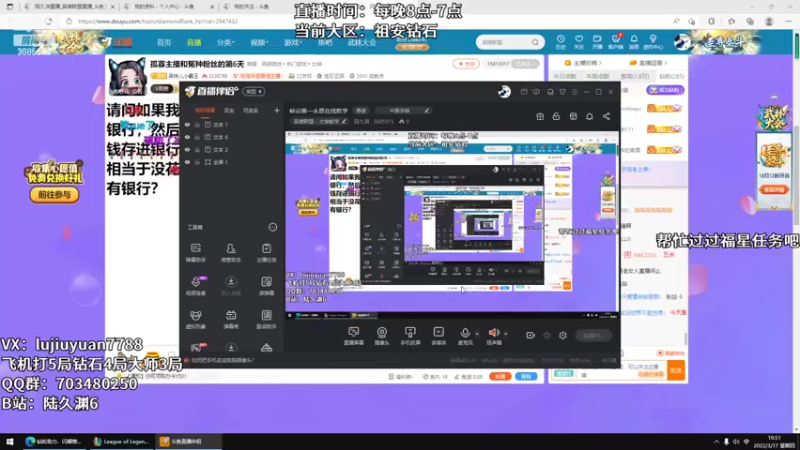
Task: Open the 视频连麦 tool
Action: 196,286
